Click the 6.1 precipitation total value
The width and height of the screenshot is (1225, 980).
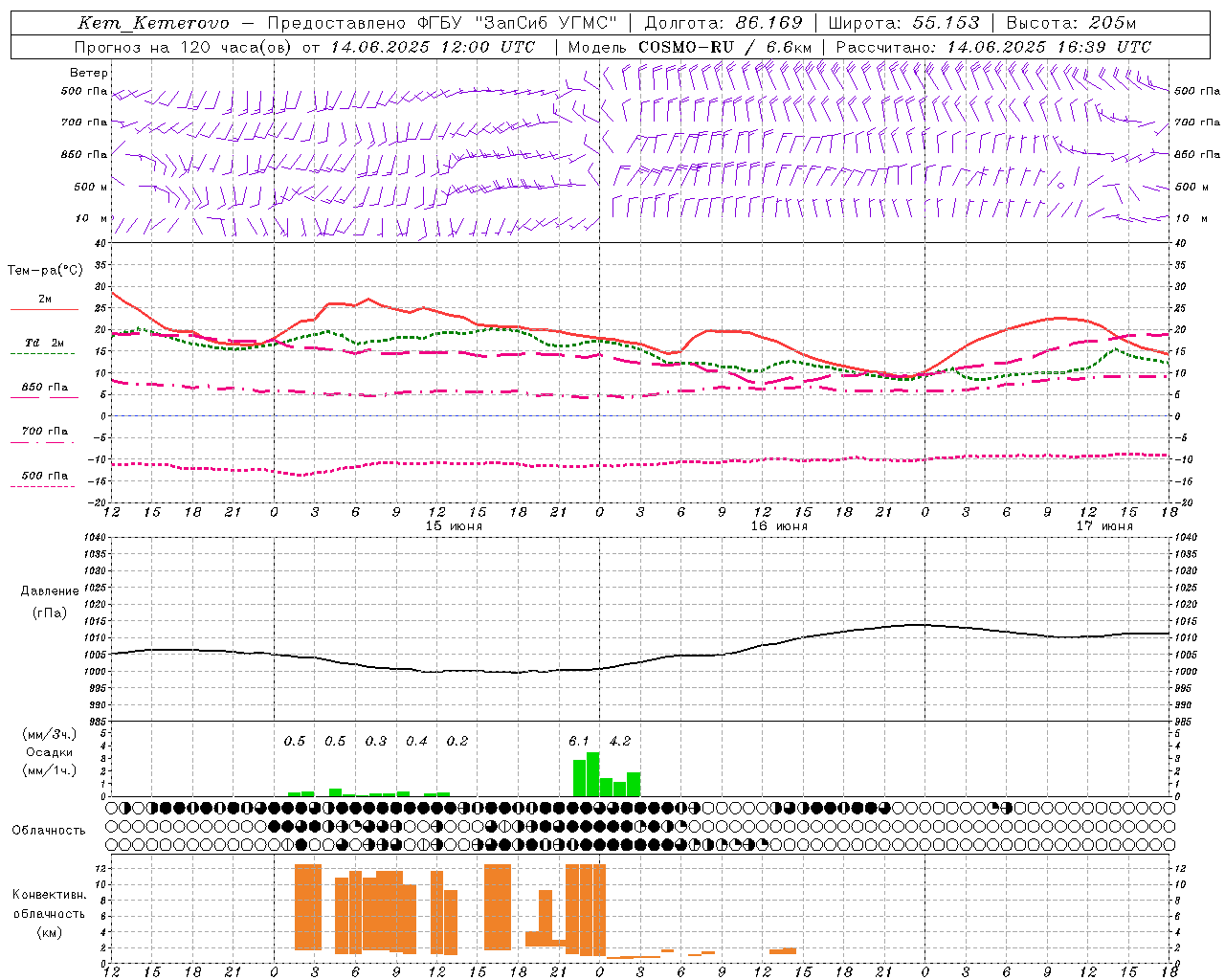pos(579,742)
